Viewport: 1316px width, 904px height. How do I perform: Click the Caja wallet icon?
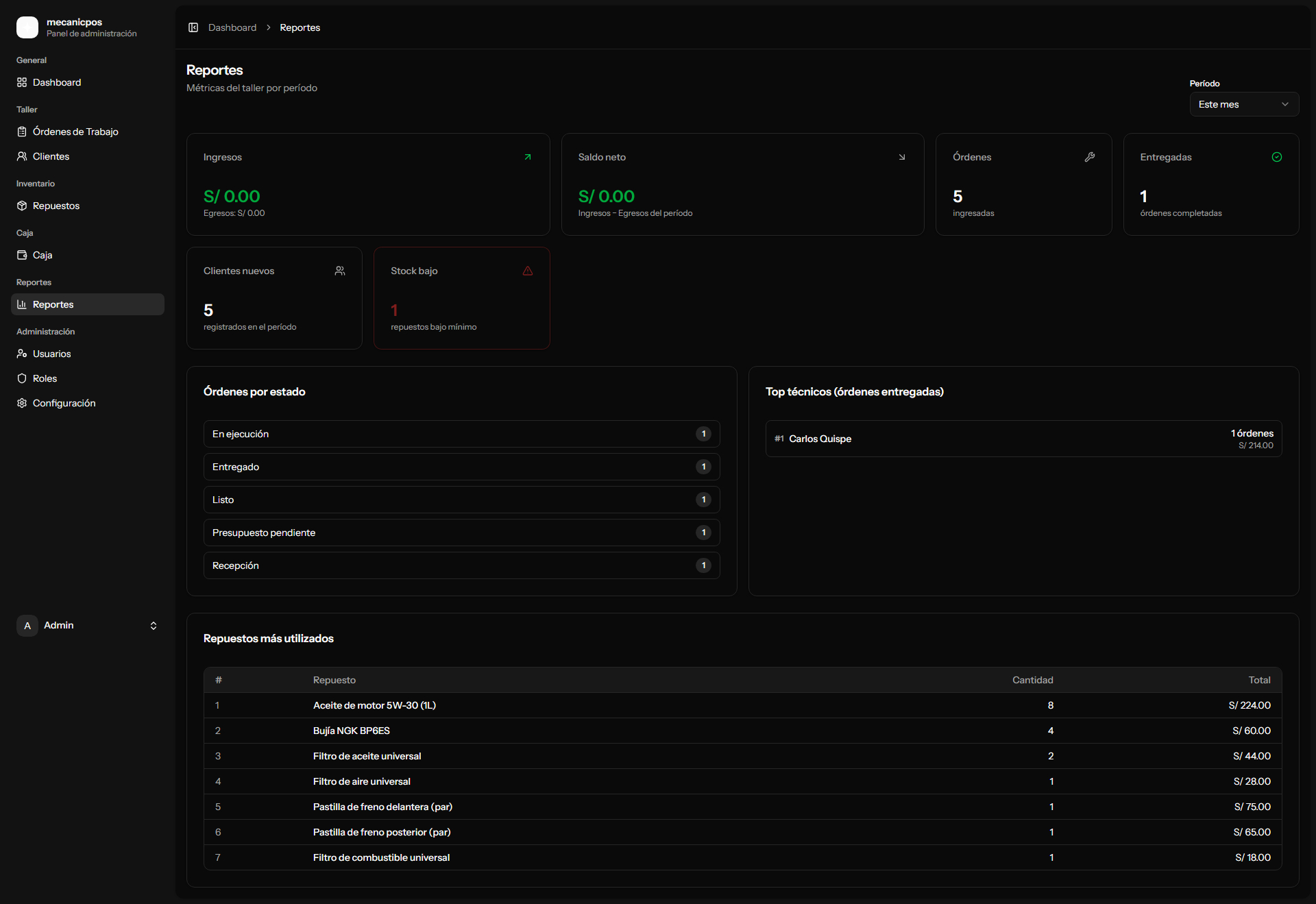click(x=22, y=255)
